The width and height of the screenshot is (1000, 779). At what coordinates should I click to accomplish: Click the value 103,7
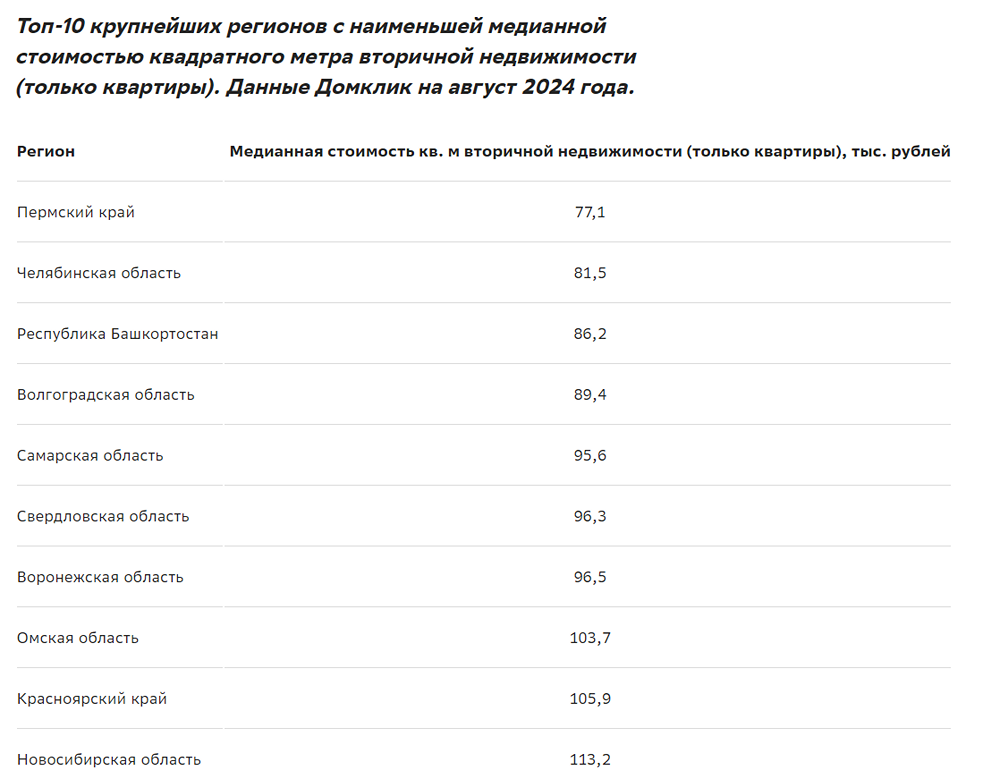click(x=590, y=638)
